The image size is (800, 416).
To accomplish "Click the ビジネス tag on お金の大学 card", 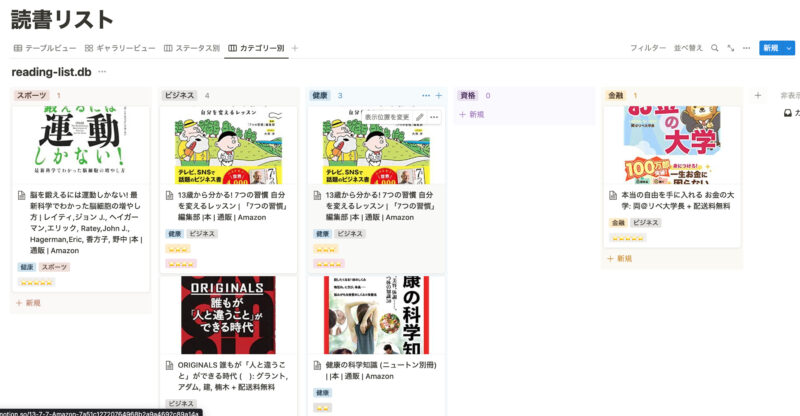I will tap(645, 223).
